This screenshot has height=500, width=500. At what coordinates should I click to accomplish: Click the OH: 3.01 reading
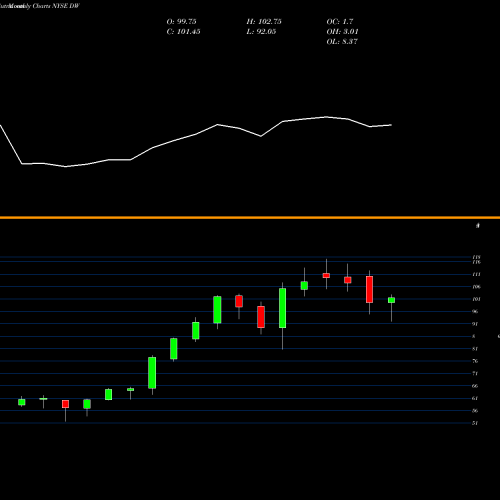point(342,32)
